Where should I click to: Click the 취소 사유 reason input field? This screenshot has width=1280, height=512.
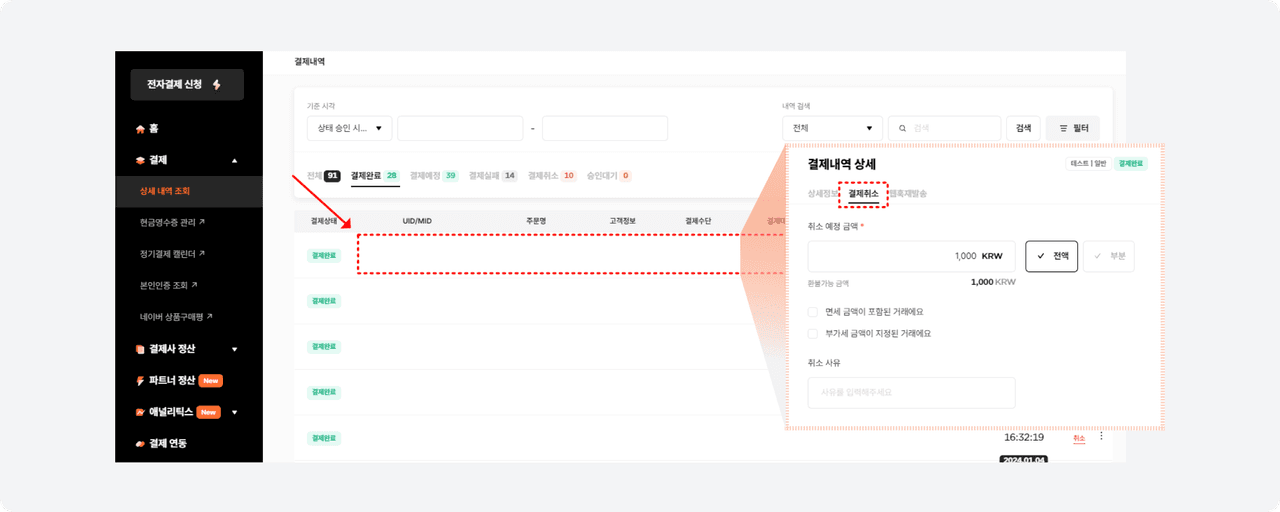point(911,393)
